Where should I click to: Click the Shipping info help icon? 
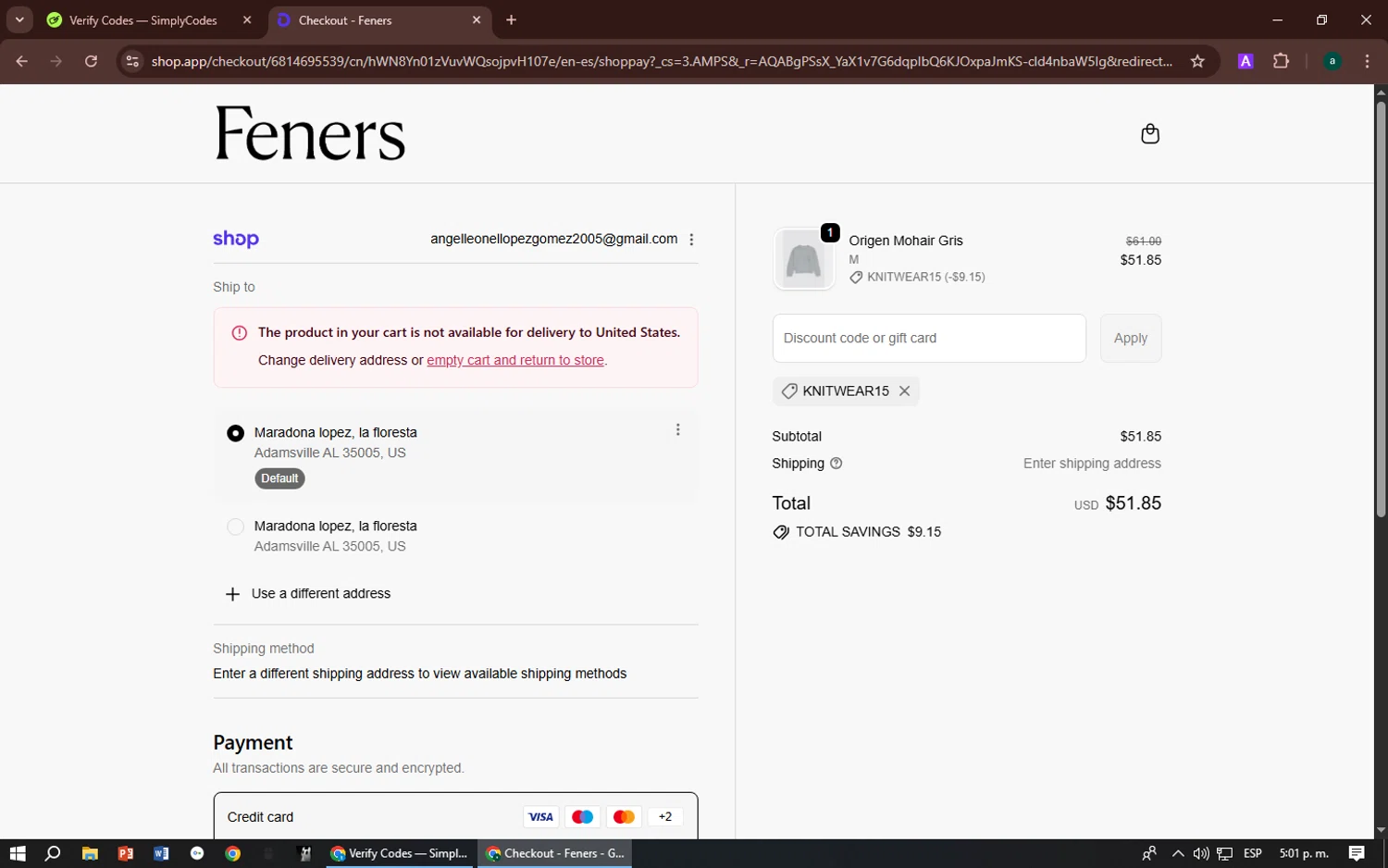point(837,464)
